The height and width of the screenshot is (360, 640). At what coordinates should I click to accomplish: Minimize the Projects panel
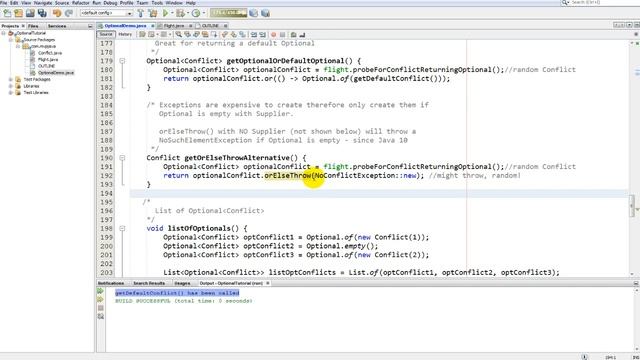click(90, 26)
